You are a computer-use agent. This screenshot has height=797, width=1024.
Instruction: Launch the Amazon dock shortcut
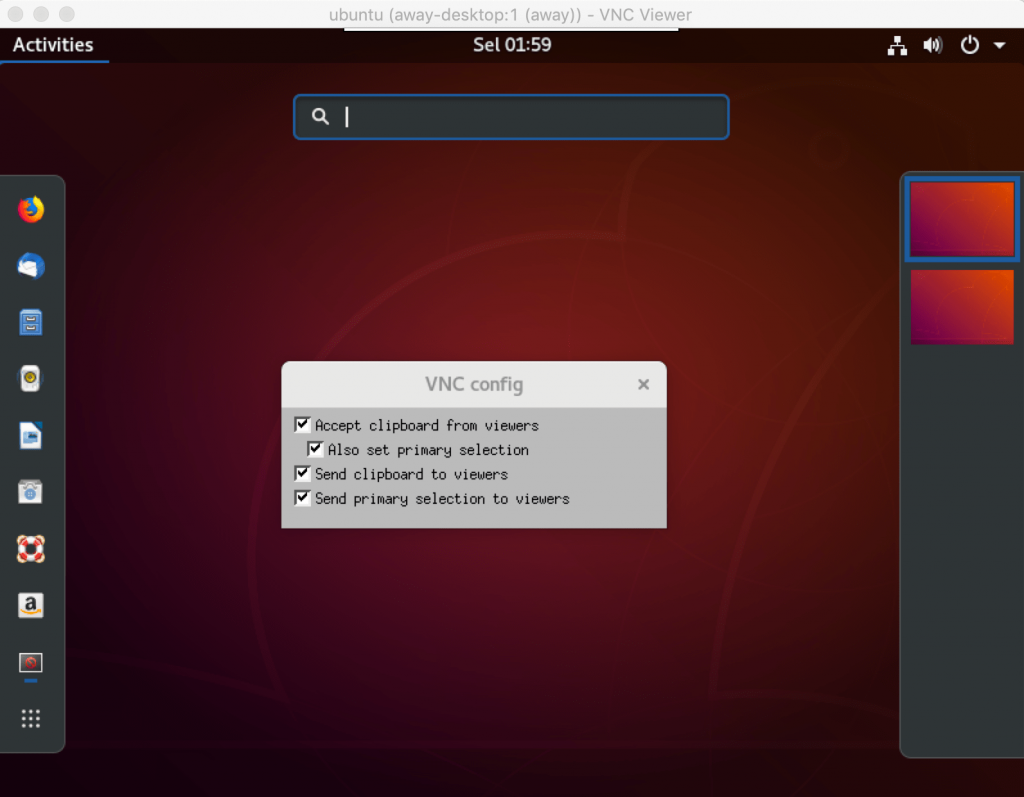pyautogui.click(x=31, y=605)
